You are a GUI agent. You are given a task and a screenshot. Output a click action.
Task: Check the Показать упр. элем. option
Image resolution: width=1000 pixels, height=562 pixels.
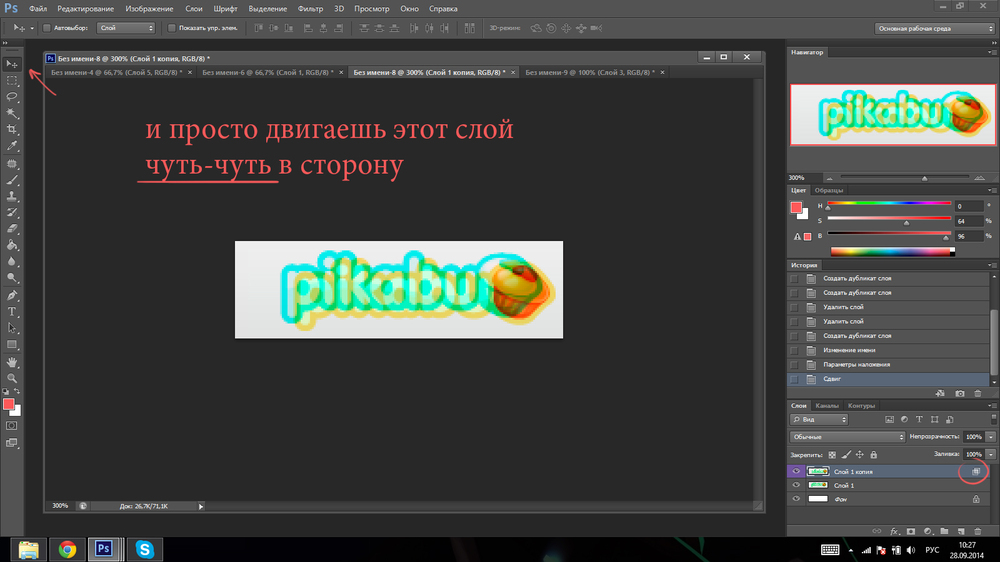coord(171,28)
